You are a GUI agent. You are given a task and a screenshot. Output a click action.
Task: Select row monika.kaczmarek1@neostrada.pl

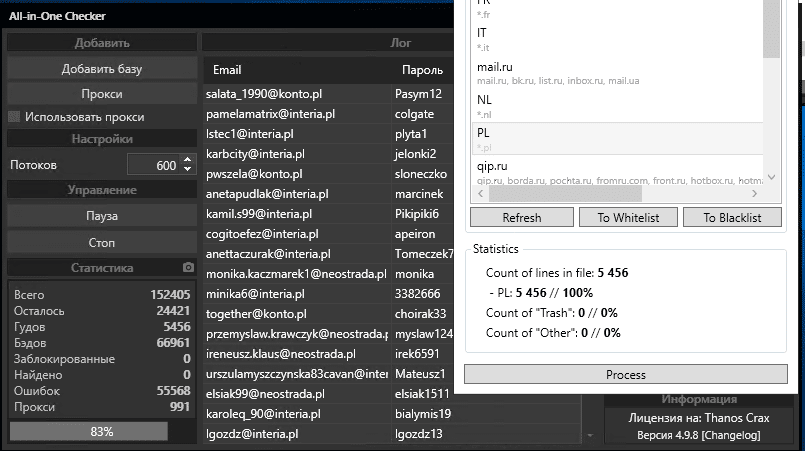tap(329, 274)
